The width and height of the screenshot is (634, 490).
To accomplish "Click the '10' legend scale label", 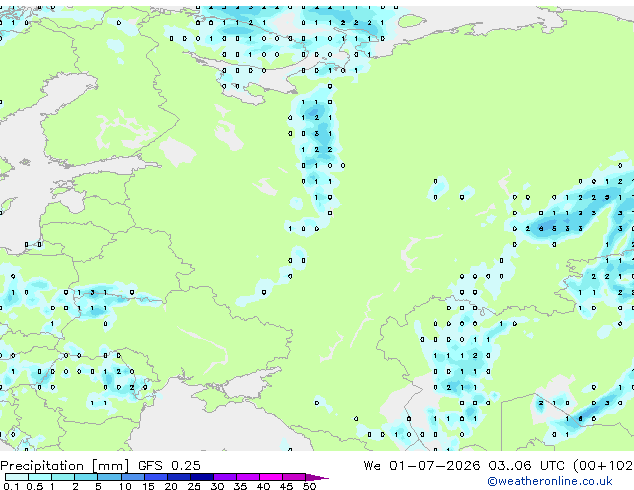I will click(125, 486).
